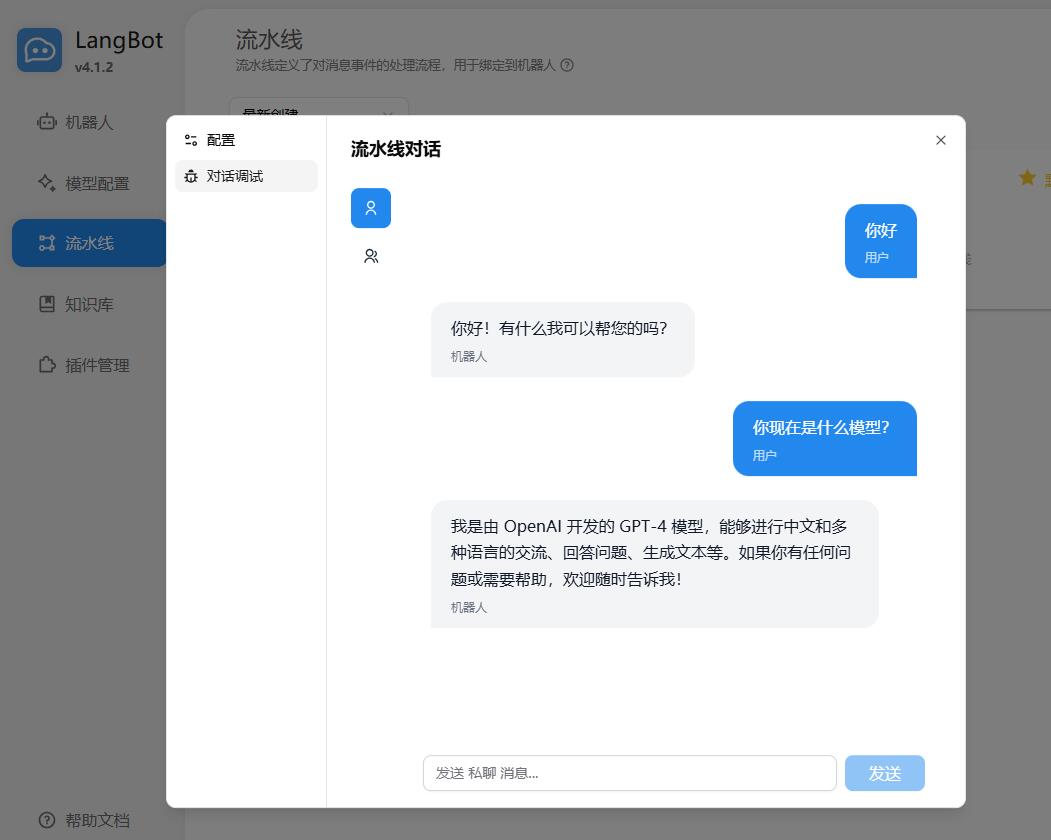Click the help question icon beside pipeline description

[x=567, y=65]
